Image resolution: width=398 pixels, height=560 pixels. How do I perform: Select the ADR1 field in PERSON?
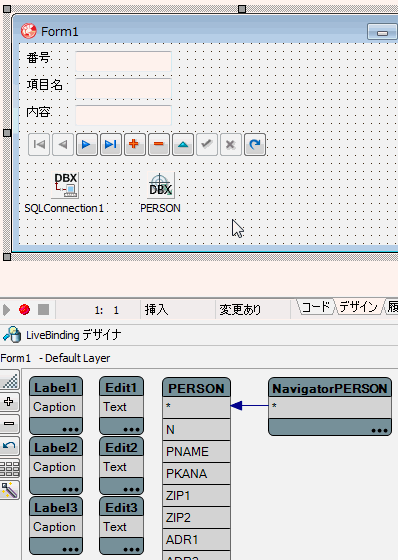click(196, 540)
